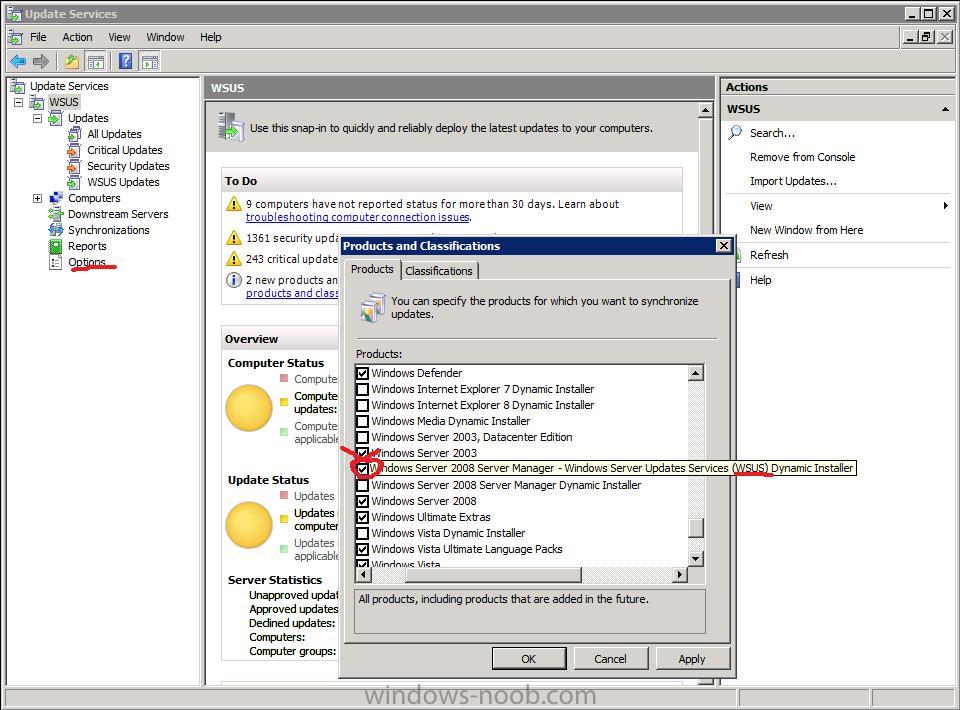Viewport: 960px width, 710px height.
Task: Click the warning icon for 9 computers
Action: [x=234, y=204]
